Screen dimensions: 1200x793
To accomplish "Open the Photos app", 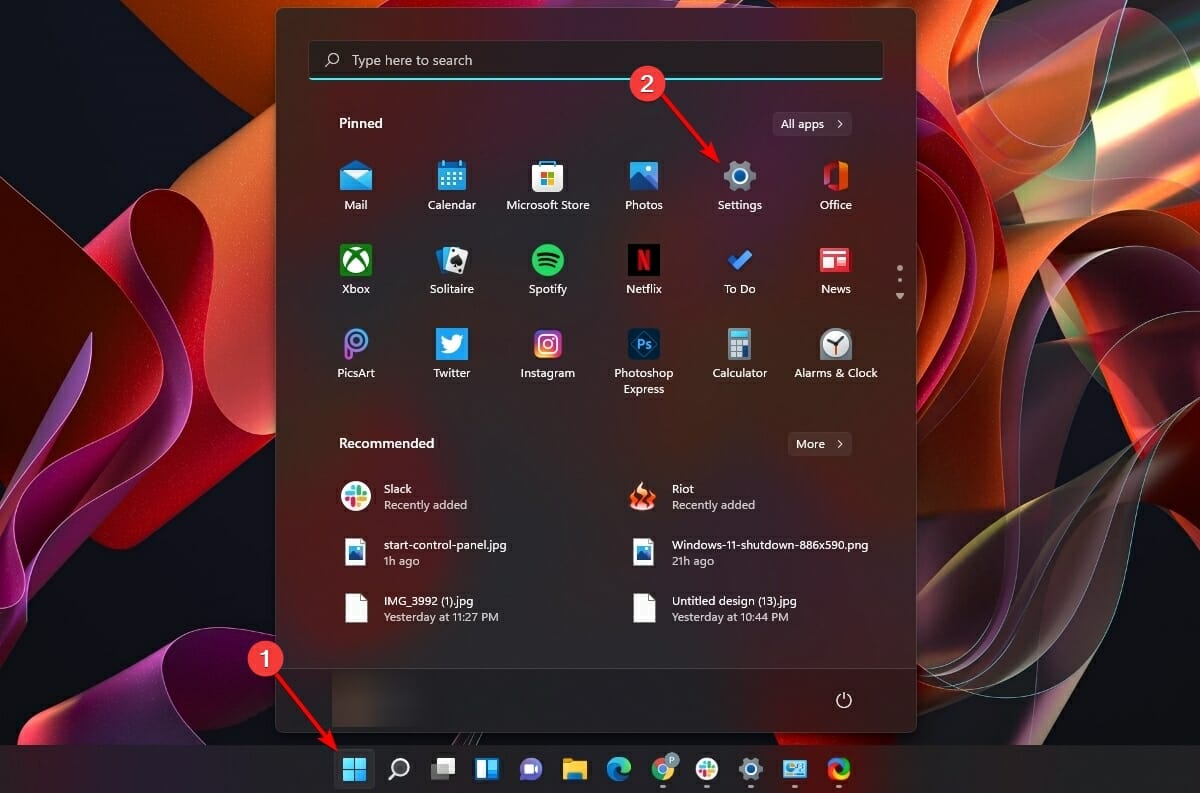I will 644,186.
